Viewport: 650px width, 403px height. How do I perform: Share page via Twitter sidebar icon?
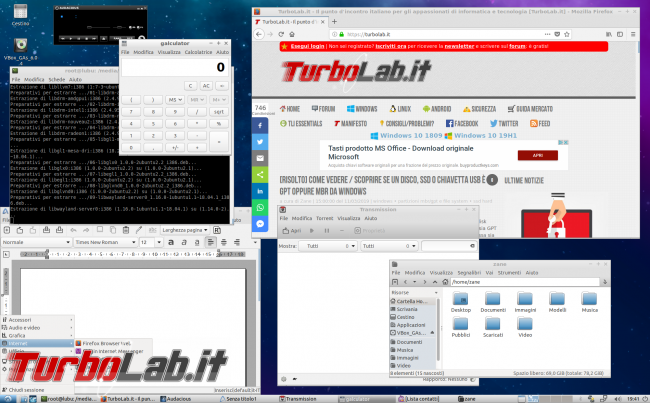point(260,142)
